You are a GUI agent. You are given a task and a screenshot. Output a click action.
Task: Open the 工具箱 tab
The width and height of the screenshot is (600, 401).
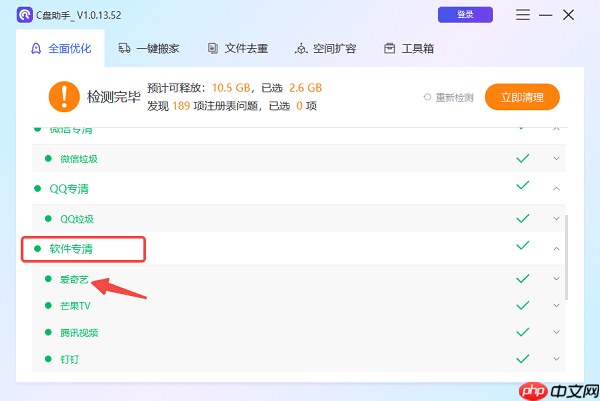(409, 49)
